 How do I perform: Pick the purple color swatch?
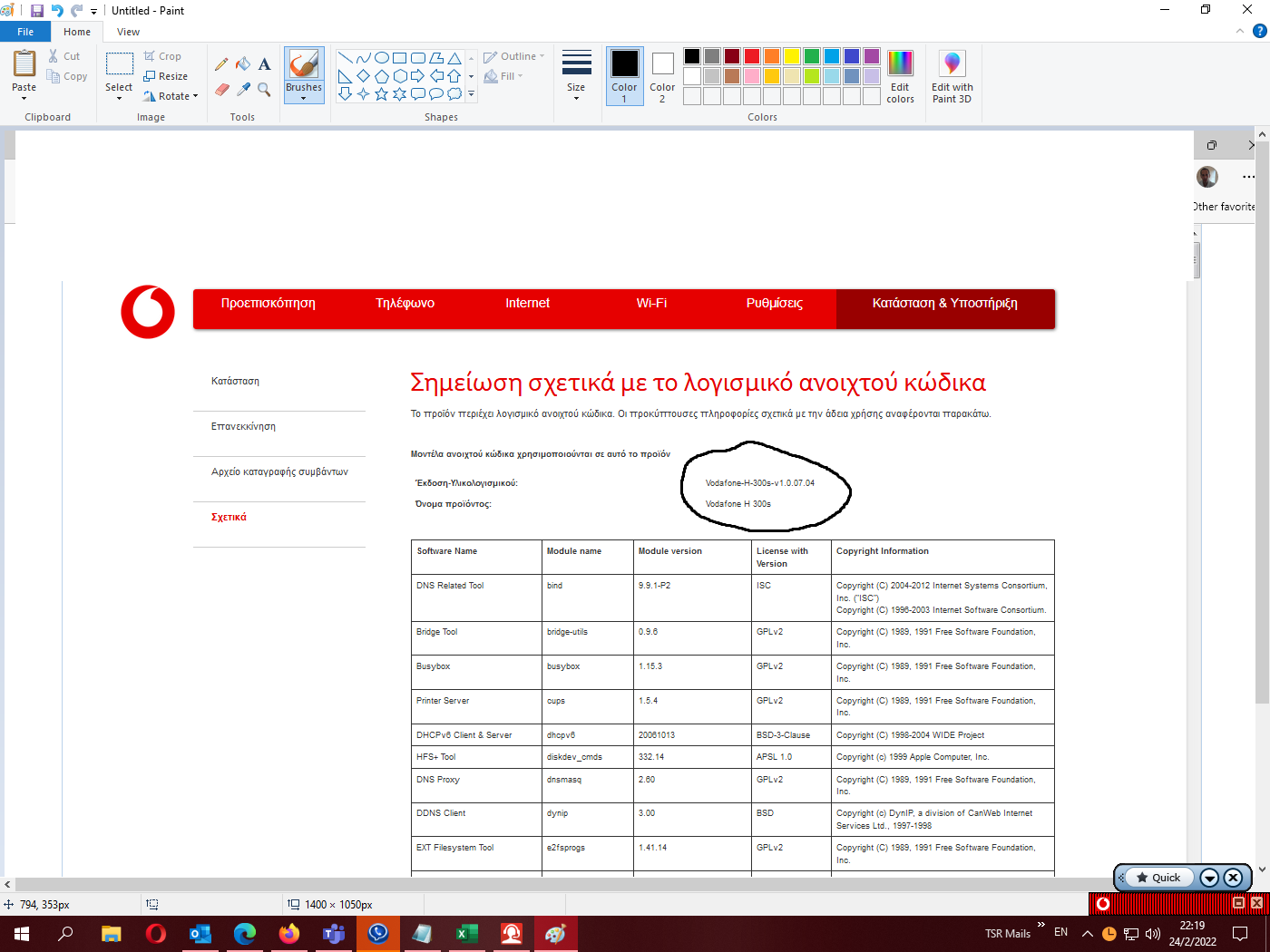(x=871, y=56)
